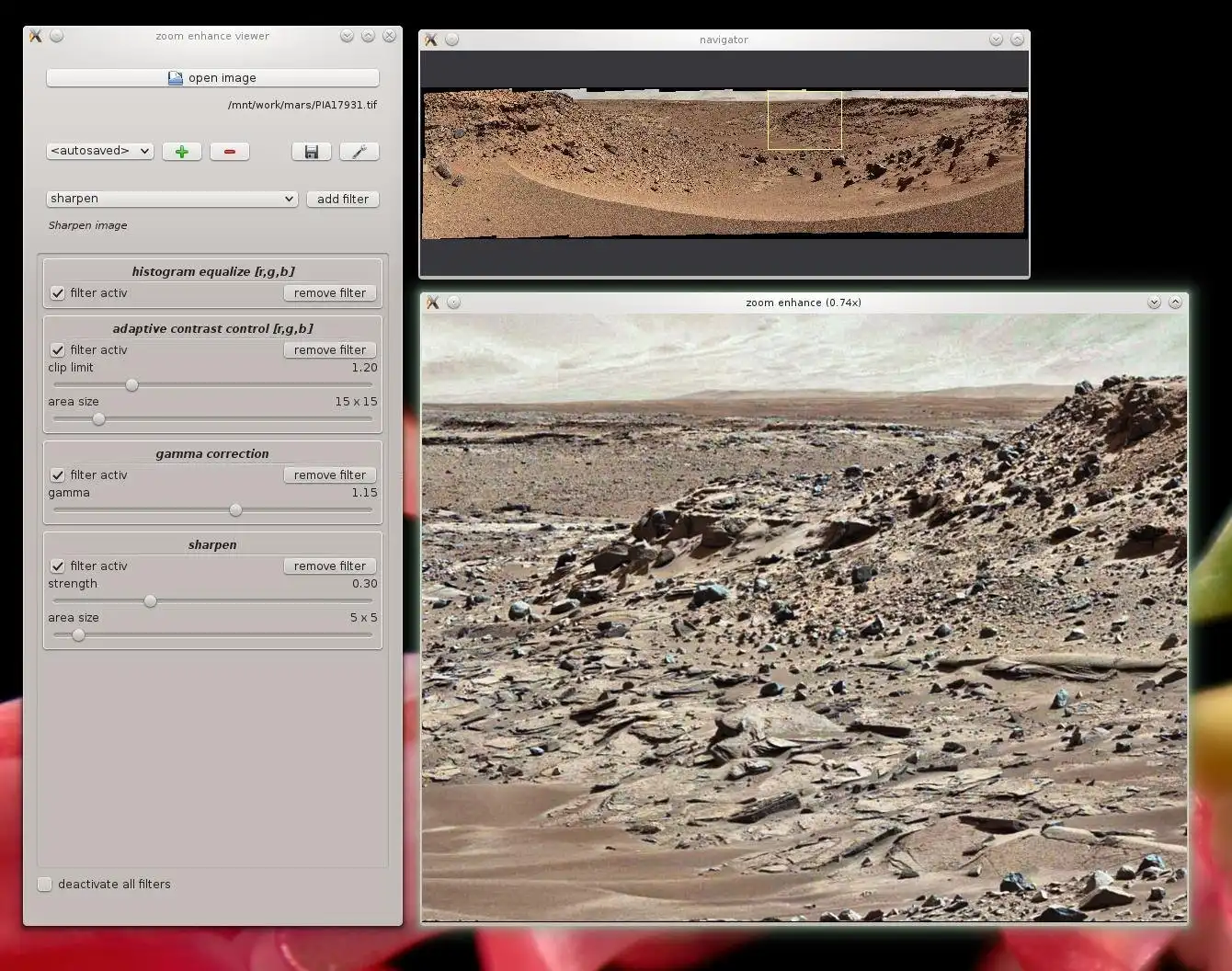1232x971 pixels.
Task: Maximize the zoom enhance (0.74x) window
Action: [1175, 303]
